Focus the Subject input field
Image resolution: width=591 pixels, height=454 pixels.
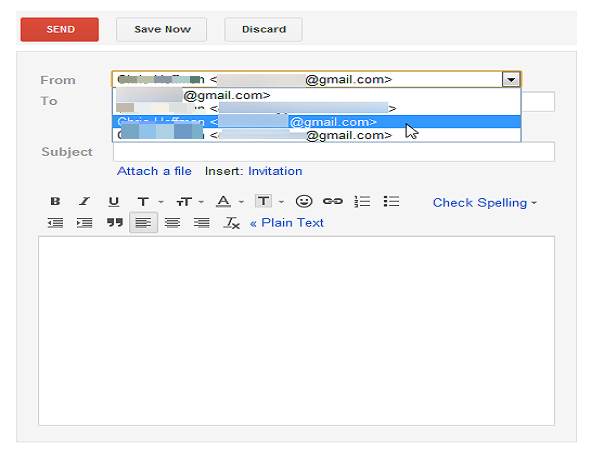pyautogui.click(x=334, y=151)
